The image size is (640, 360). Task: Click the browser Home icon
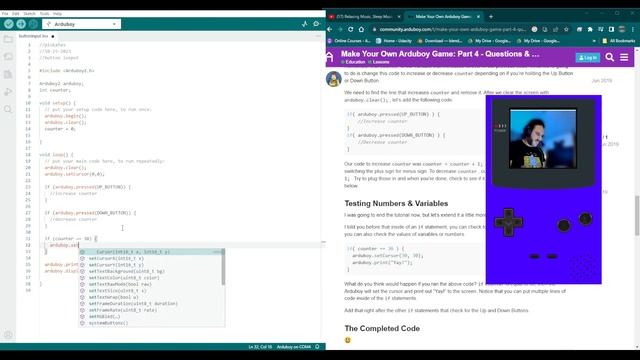(361, 29)
